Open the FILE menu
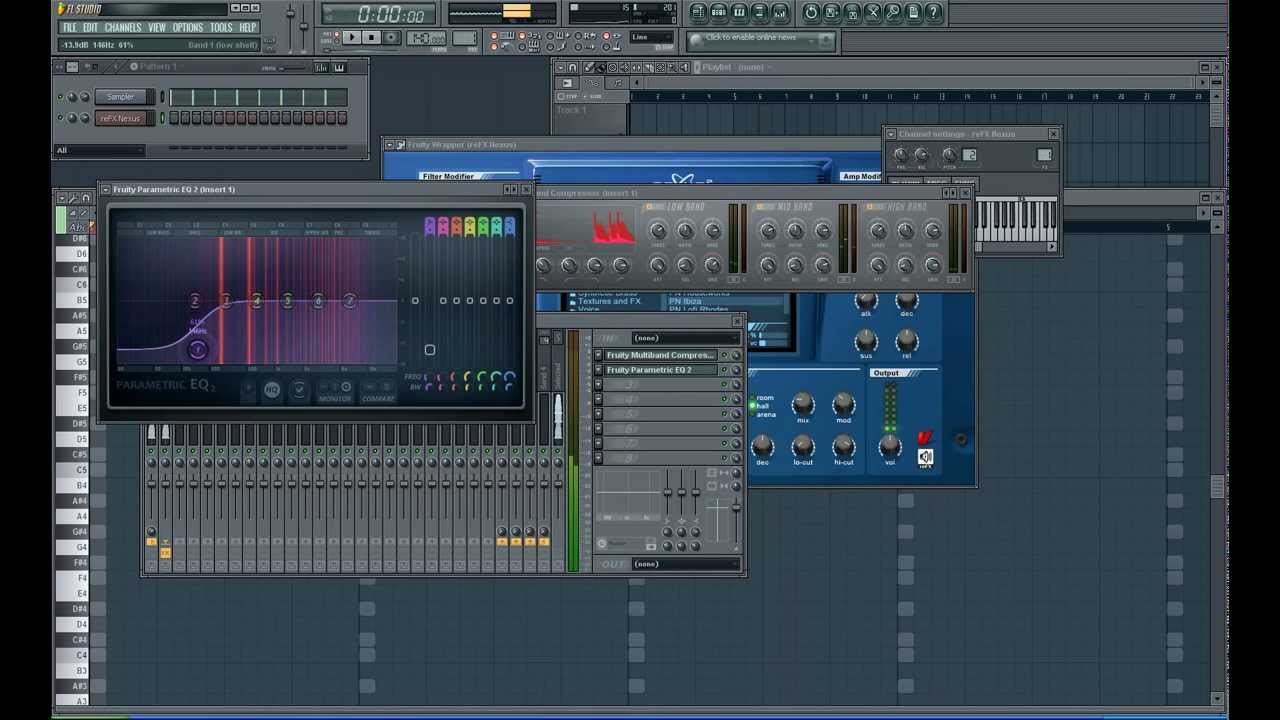The image size is (1280, 720). pyautogui.click(x=69, y=28)
